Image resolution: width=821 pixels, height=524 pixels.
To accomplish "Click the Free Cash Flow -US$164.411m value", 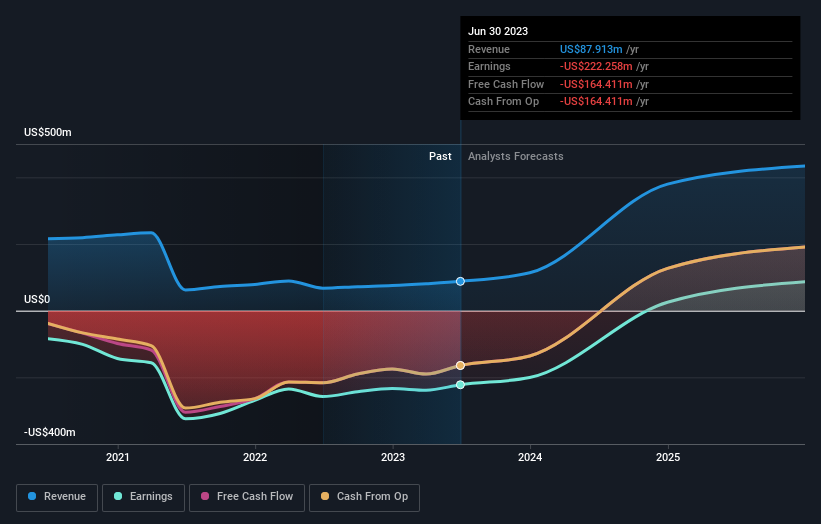I will point(596,84).
